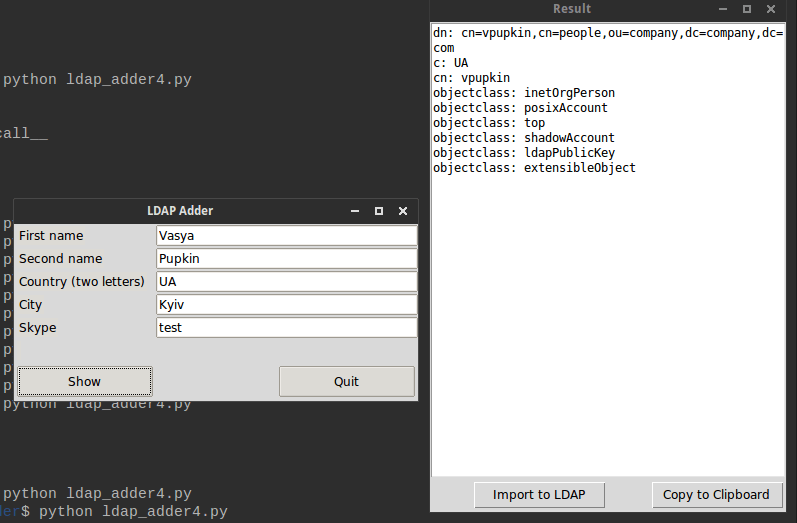Click the topmost 'python ldap_adder4.py' terminal line
Viewport: 797px width, 523px height.
click(97, 80)
